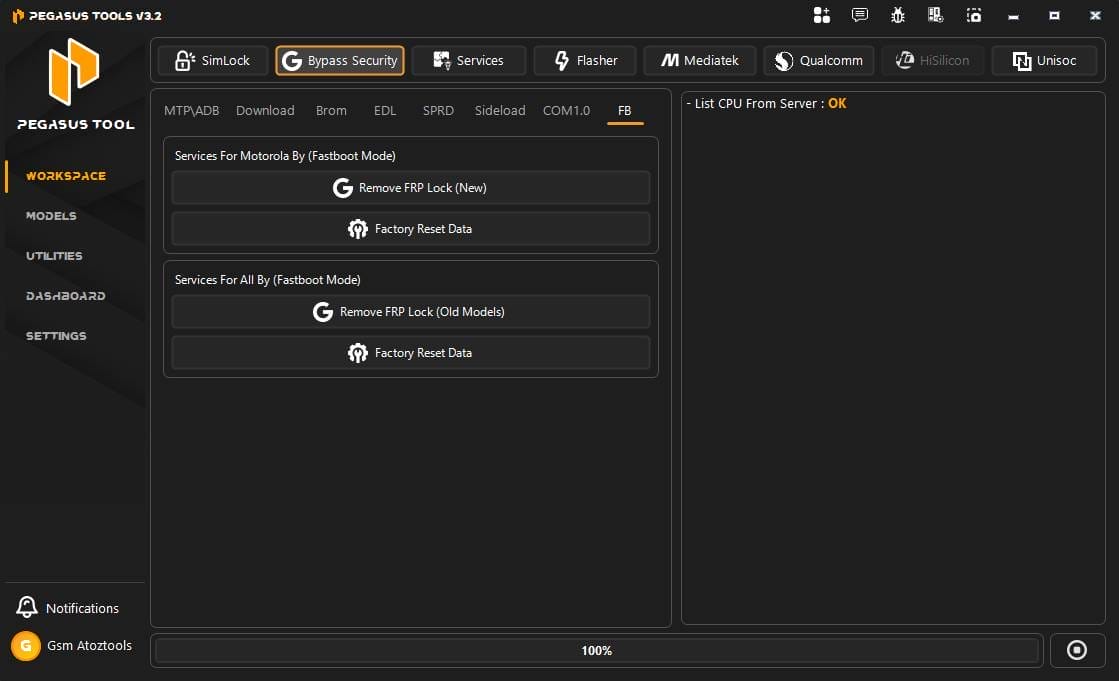Select the Brom tab
Viewport: 1119px width, 681px height.
pos(331,111)
